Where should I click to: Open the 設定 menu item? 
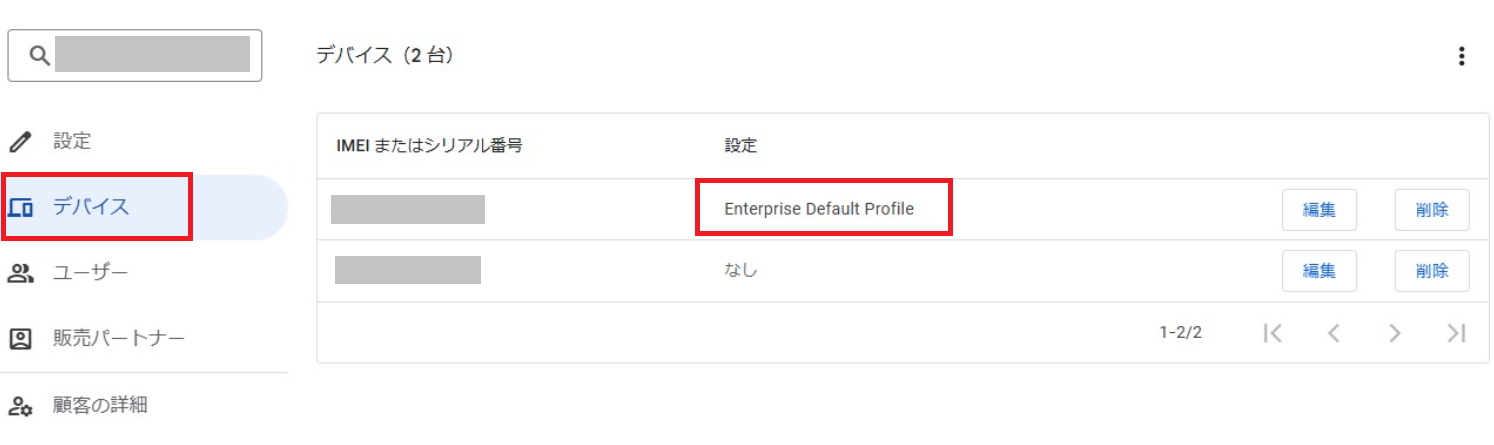pos(72,142)
